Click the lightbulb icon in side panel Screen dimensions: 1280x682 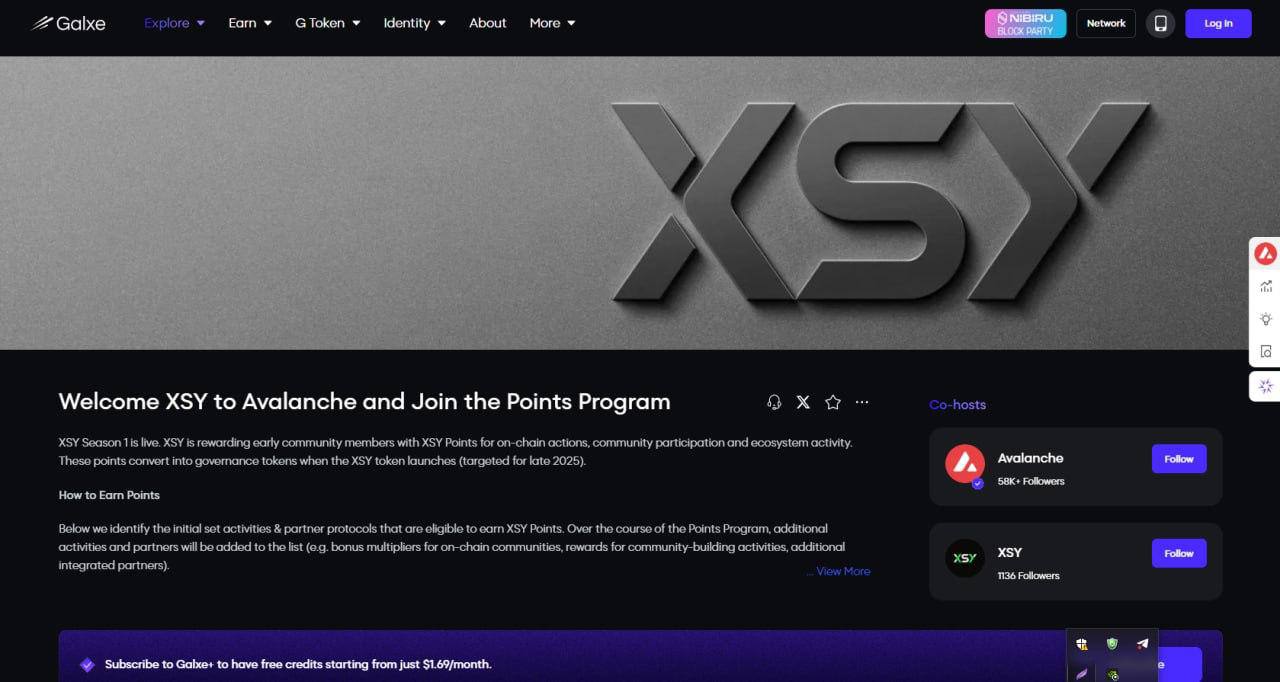point(1265,319)
